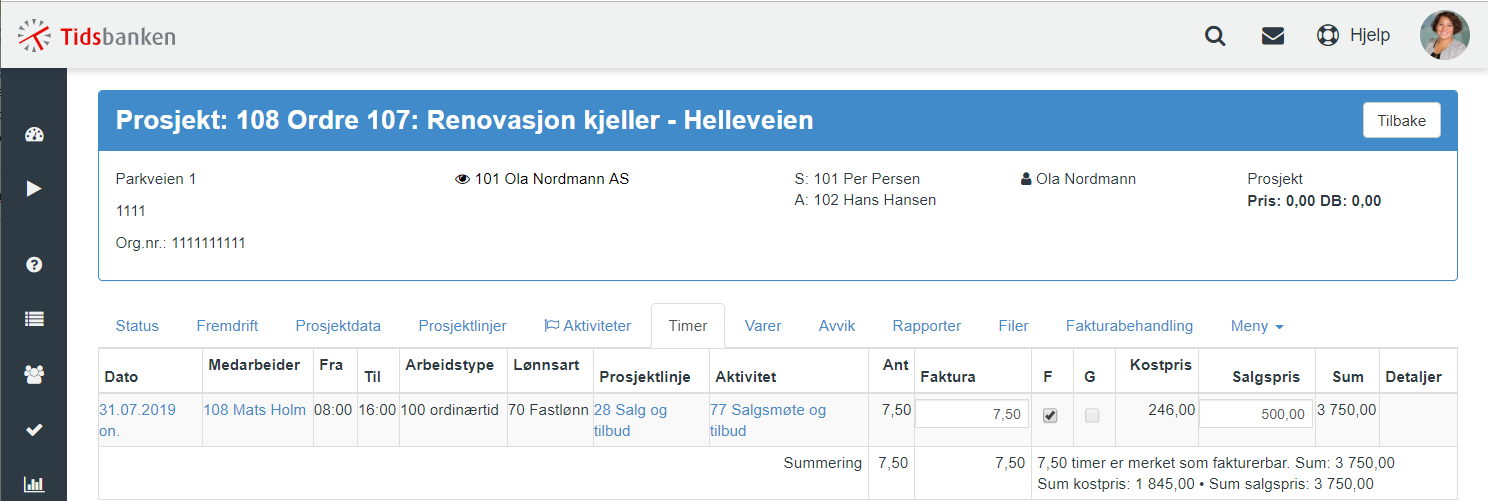This screenshot has width=1488, height=501.
Task: Click the Org.nr.: 1111111111 text
Action: [181, 243]
